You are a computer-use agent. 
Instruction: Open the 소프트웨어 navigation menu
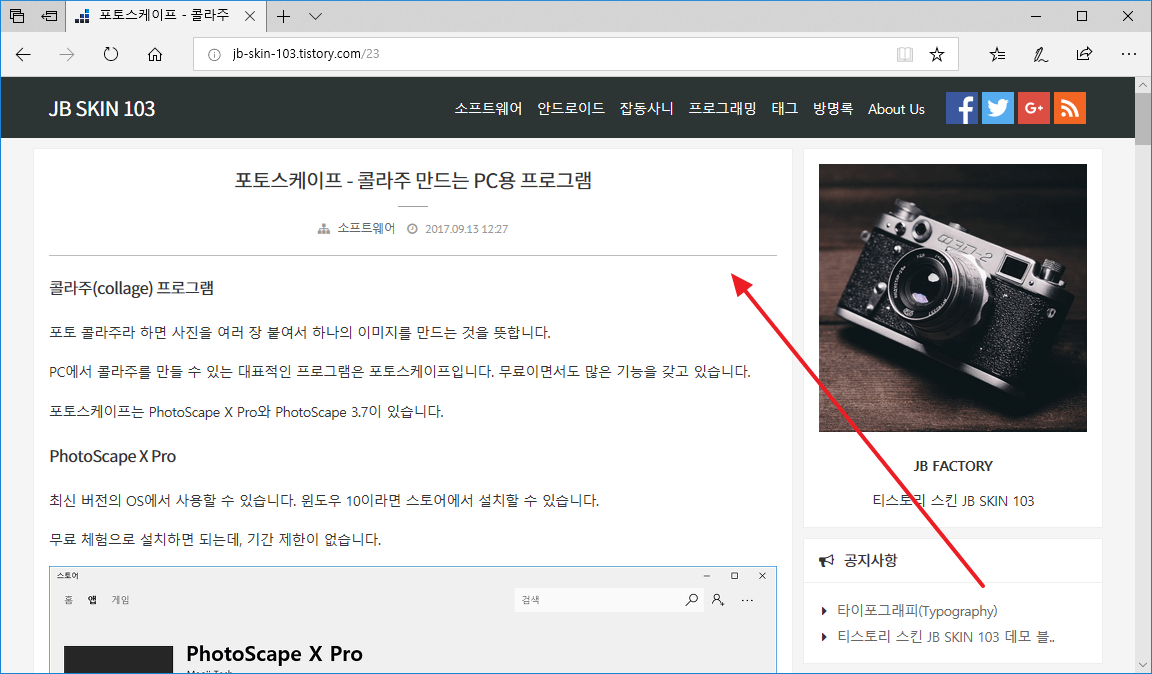(488, 109)
